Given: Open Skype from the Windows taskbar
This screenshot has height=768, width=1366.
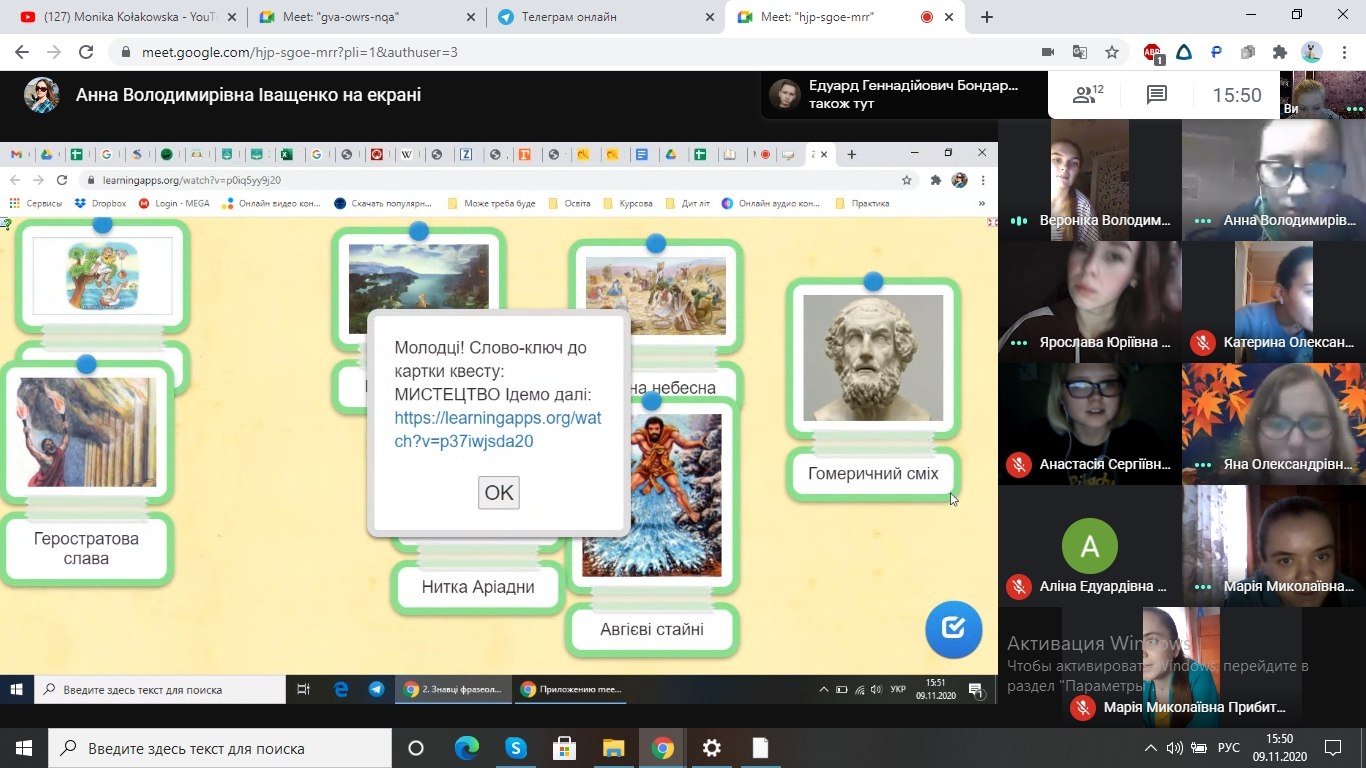Looking at the screenshot, I should [x=515, y=748].
